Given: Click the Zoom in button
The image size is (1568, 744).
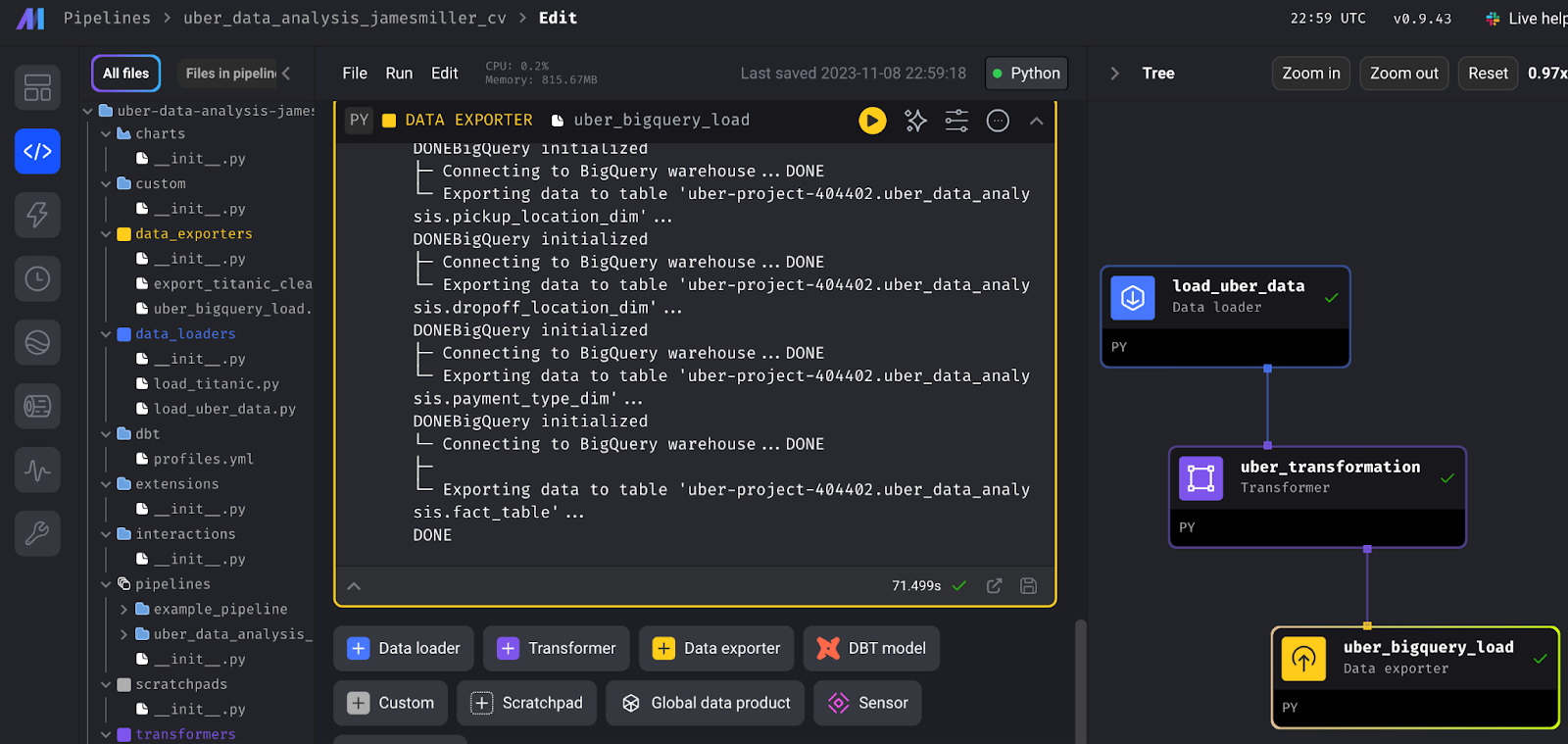Looking at the screenshot, I should [x=1310, y=74].
